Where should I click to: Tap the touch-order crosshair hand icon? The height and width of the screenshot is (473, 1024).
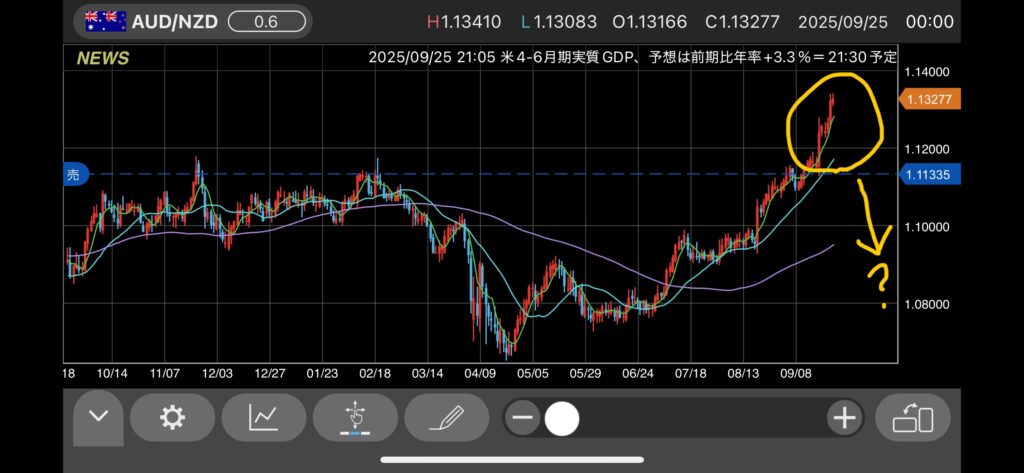(354, 418)
